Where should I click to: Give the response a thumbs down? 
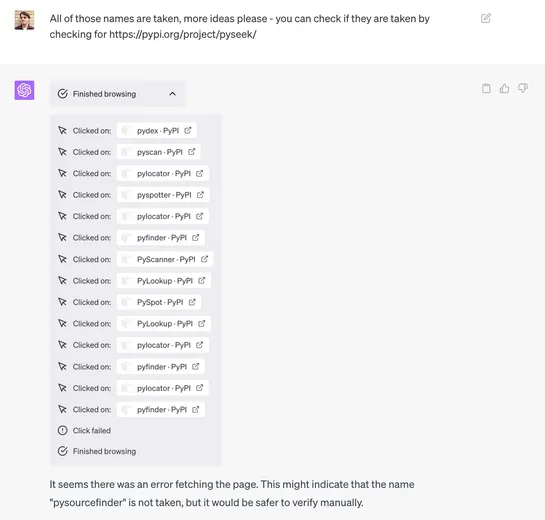point(523,89)
